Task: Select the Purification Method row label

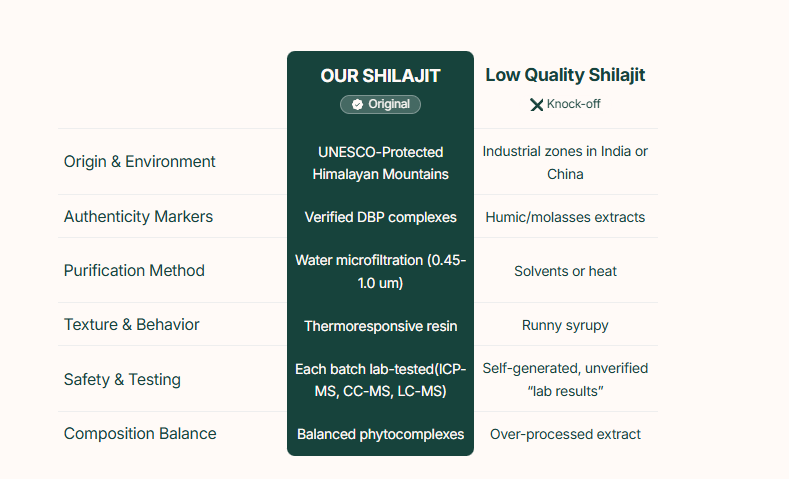Action: click(134, 271)
